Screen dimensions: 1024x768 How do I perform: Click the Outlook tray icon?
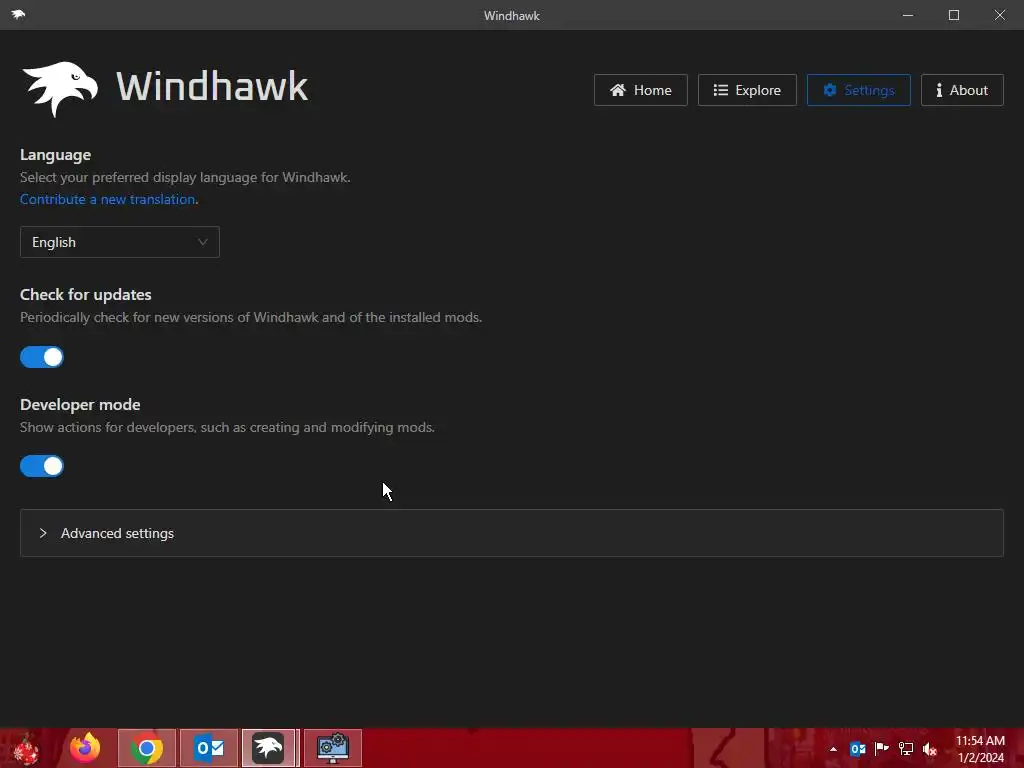[x=857, y=749]
